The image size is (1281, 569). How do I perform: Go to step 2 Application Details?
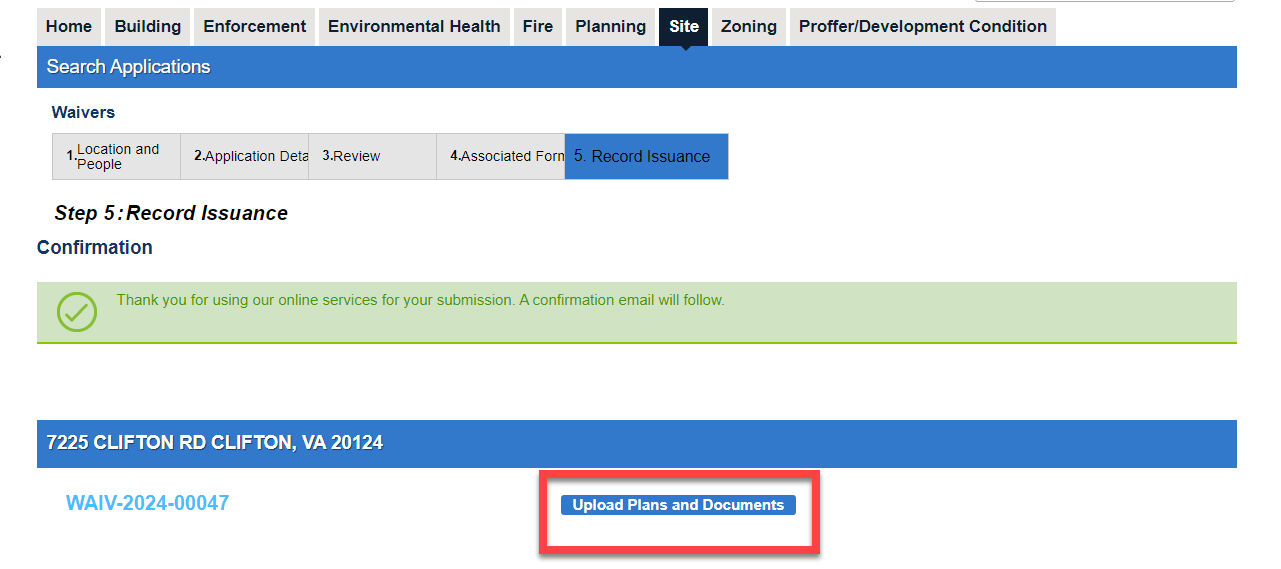(245, 157)
